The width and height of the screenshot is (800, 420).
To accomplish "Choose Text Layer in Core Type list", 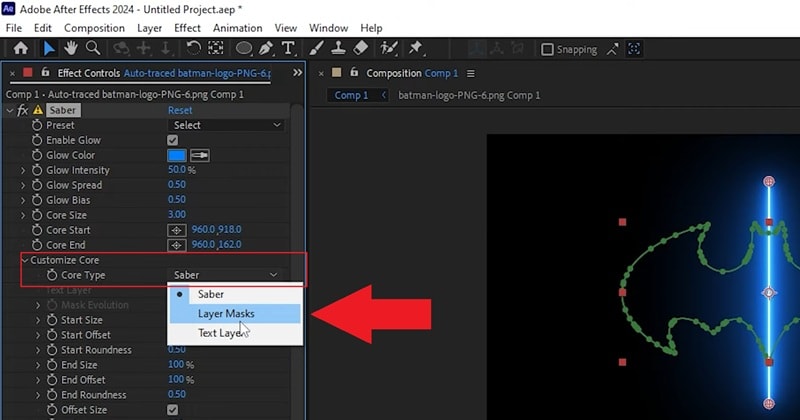I will point(235,333).
